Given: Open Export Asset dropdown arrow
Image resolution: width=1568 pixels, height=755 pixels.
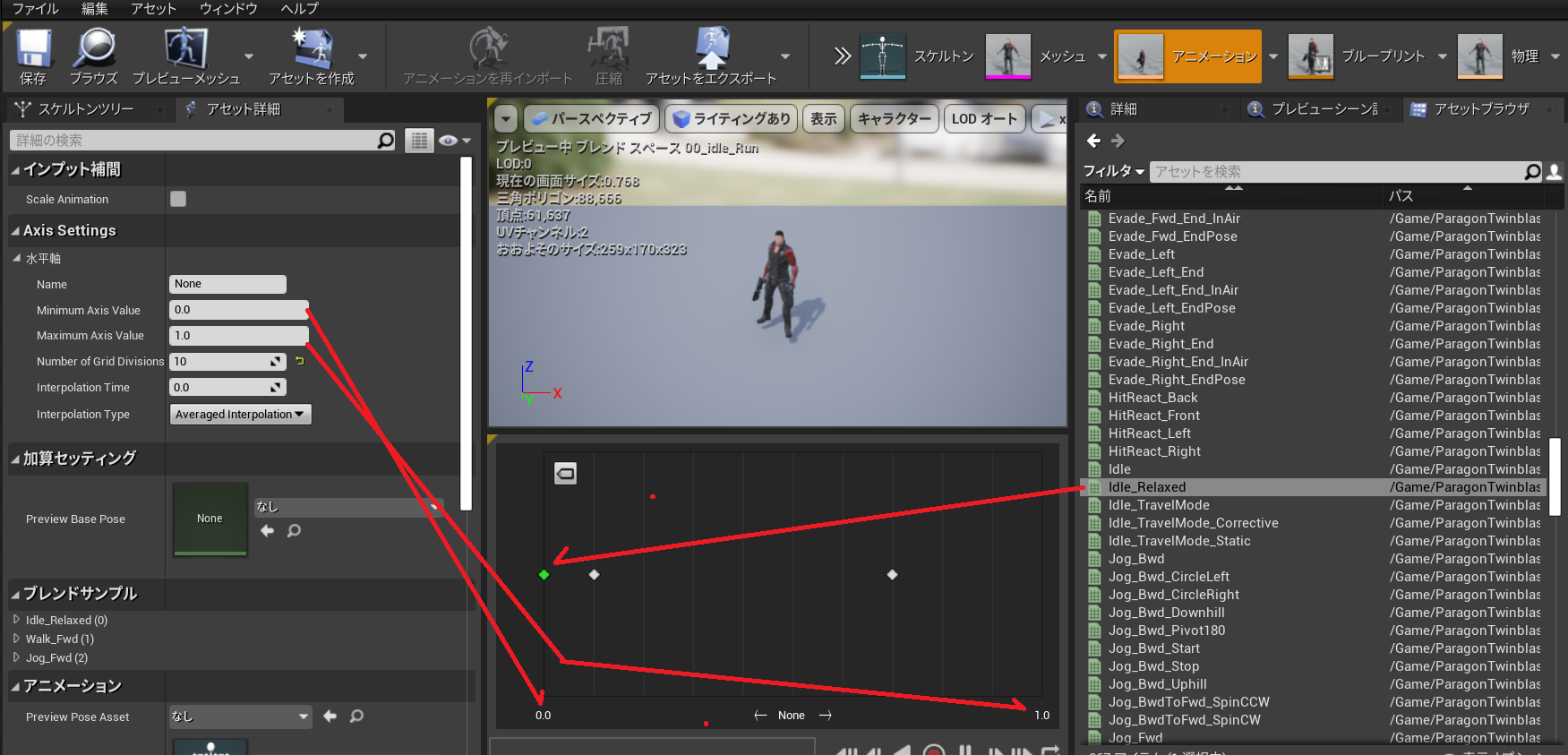Looking at the screenshot, I should [785, 56].
